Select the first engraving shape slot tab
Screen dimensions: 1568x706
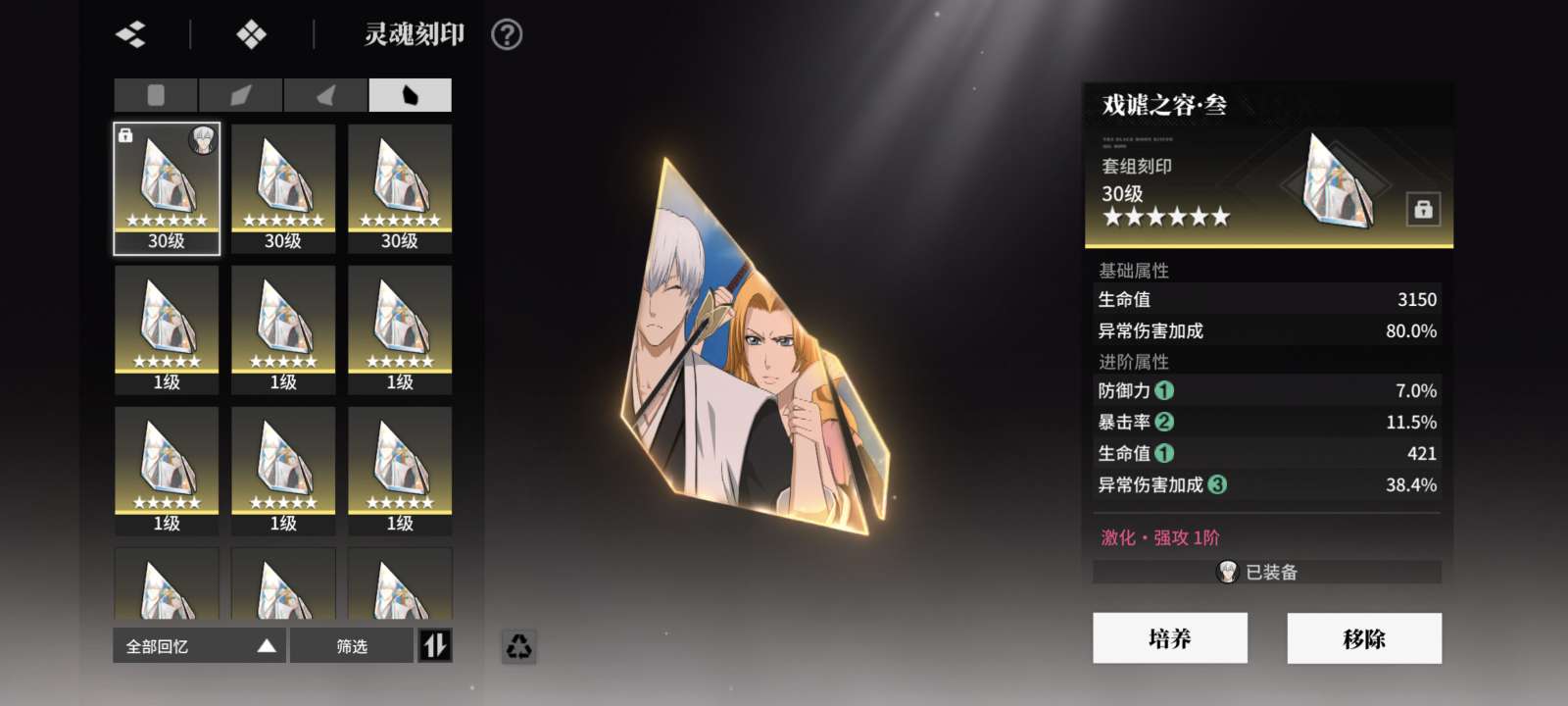coord(156,95)
